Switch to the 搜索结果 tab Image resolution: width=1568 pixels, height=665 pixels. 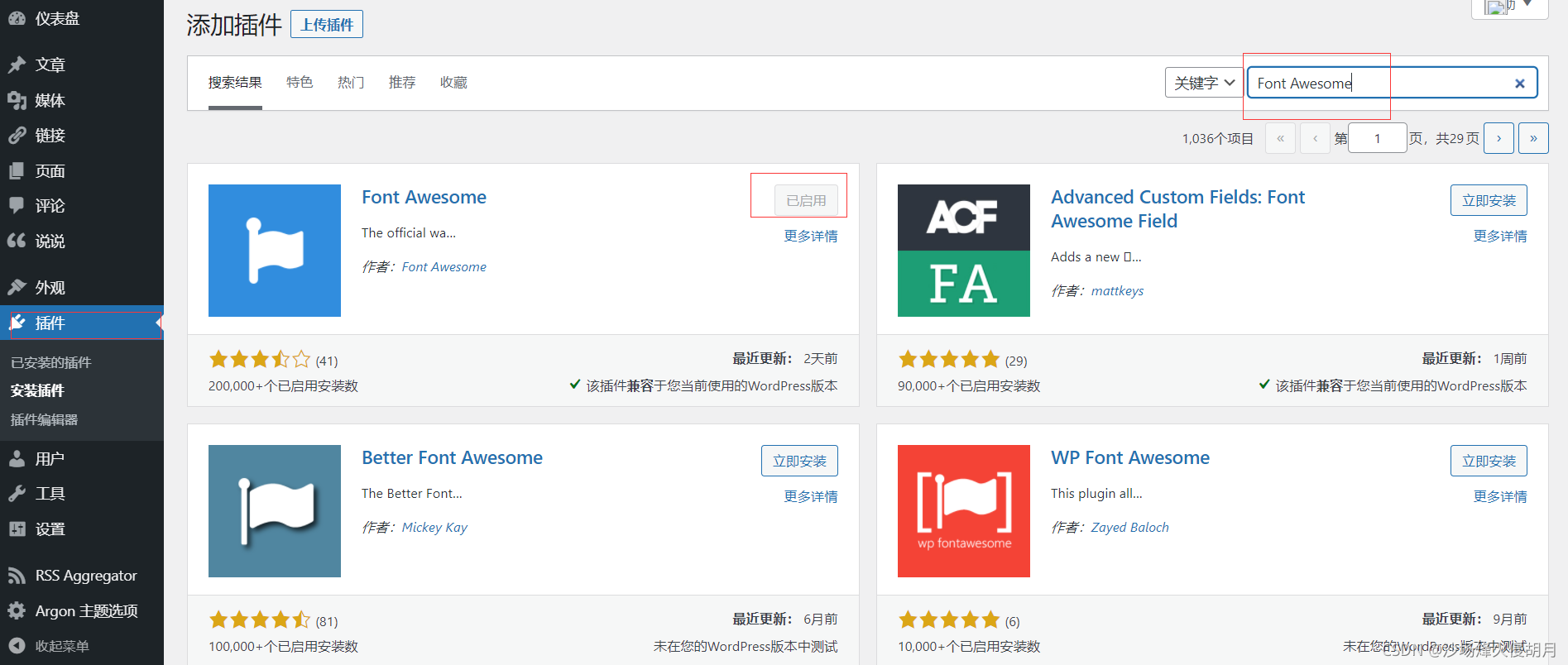coord(235,82)
